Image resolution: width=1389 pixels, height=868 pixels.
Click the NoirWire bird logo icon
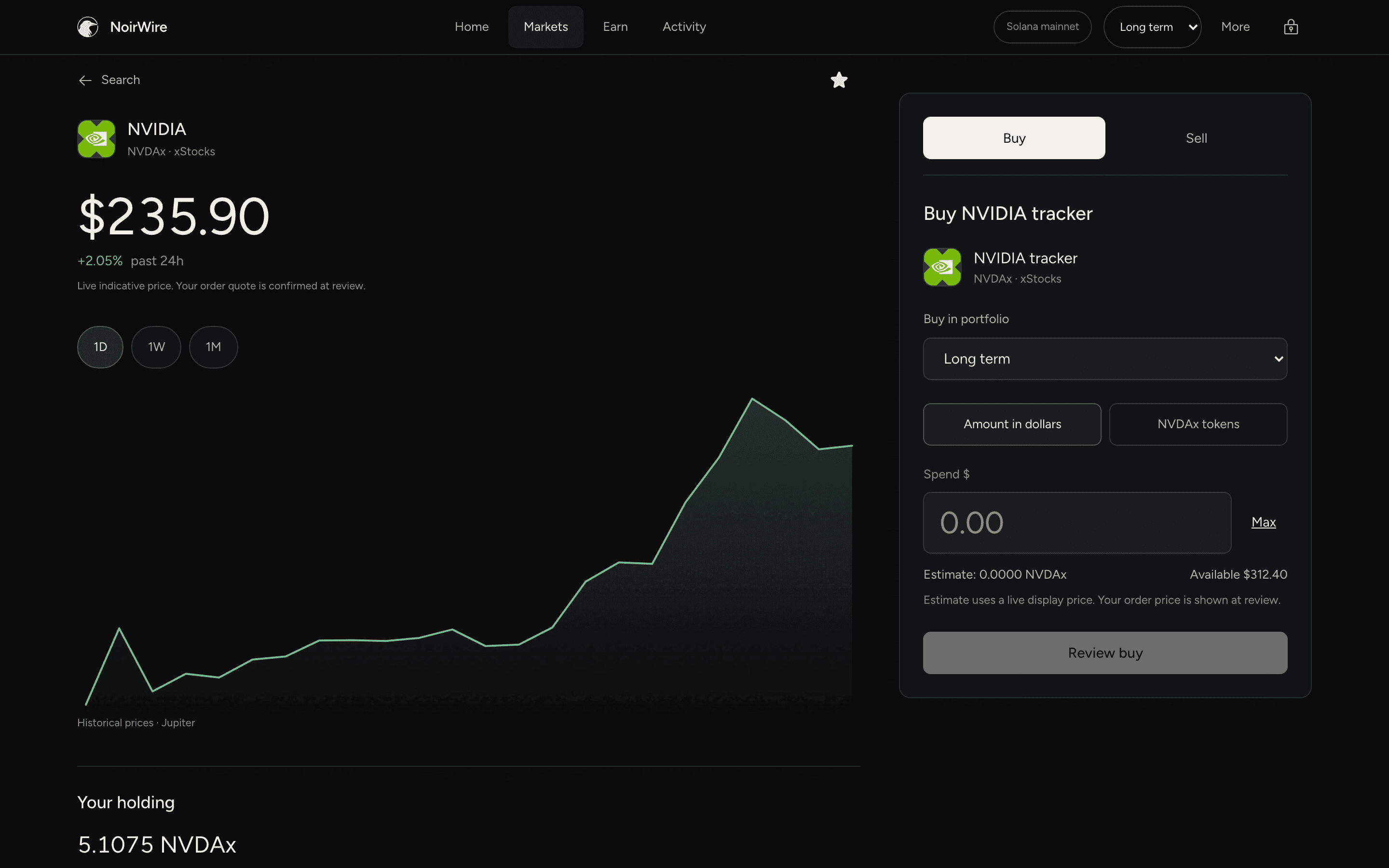click(x=88, y=27)
